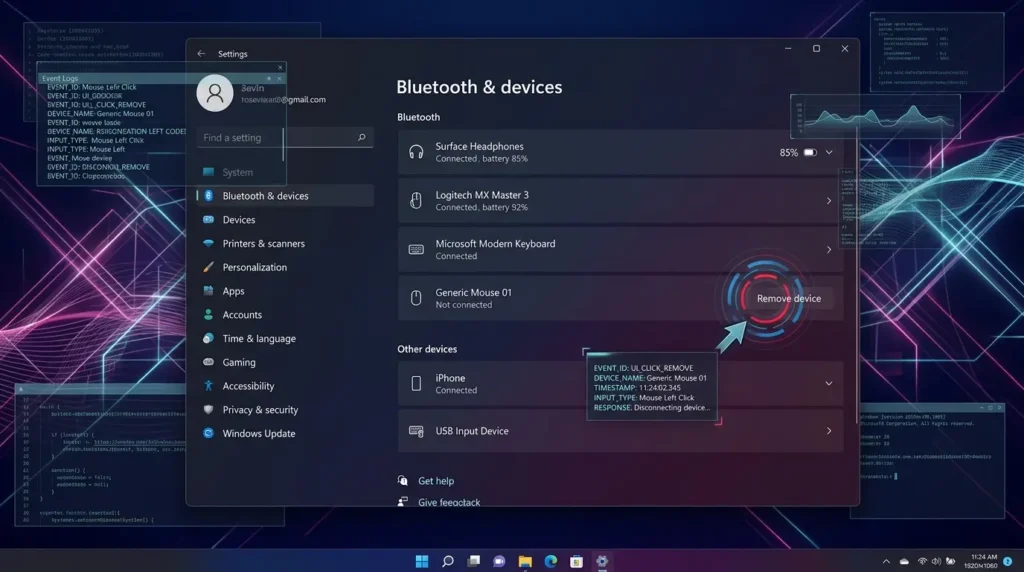
Task: Click the settings content vertical scrollbar
Action: [x=856, y=274]
